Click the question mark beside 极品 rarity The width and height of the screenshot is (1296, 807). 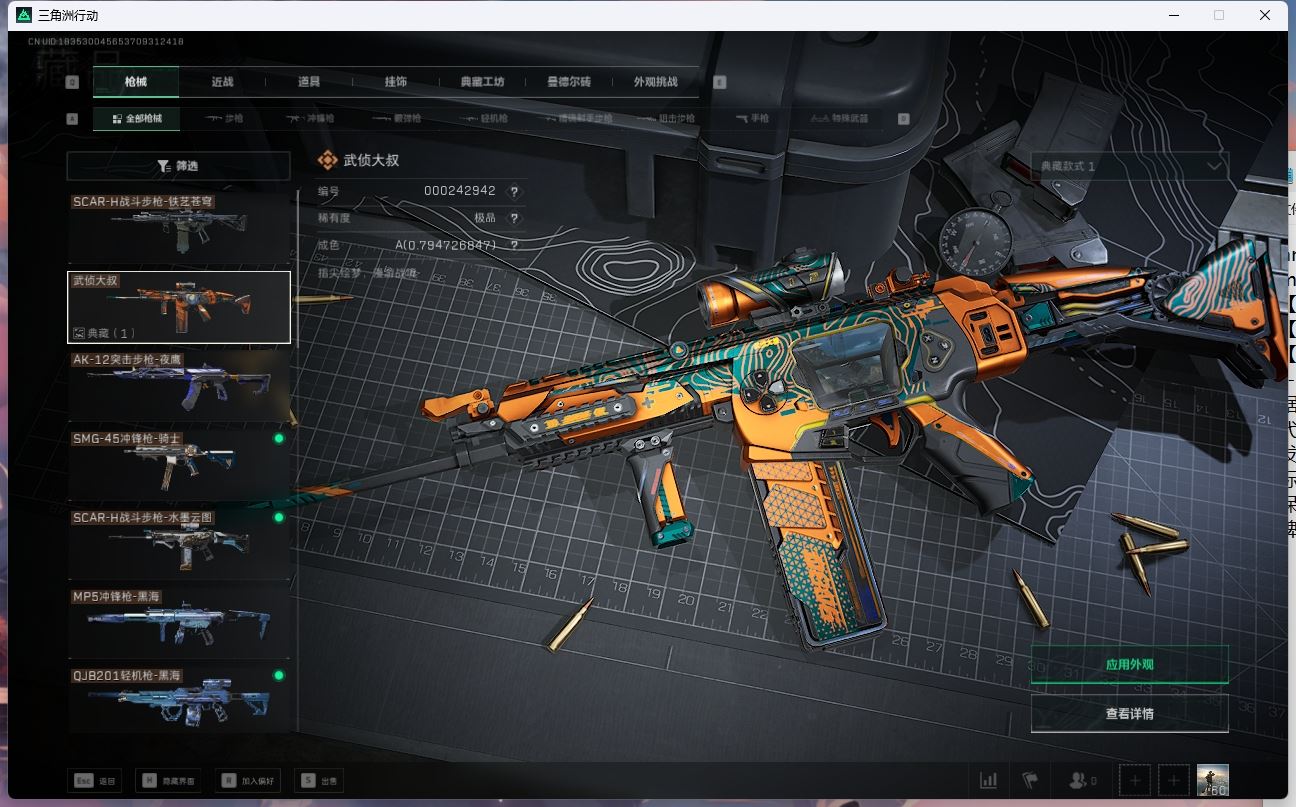tap(515, 218)
